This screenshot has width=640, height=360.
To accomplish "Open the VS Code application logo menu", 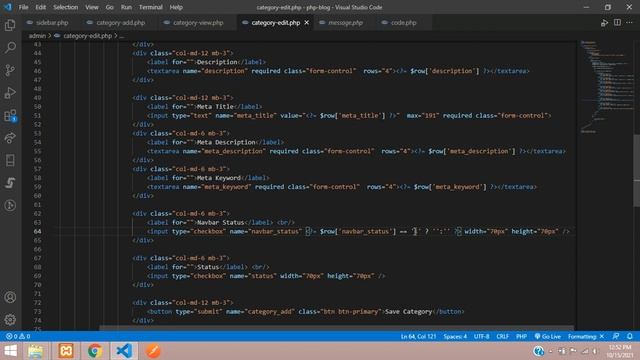I will [8, 7].
